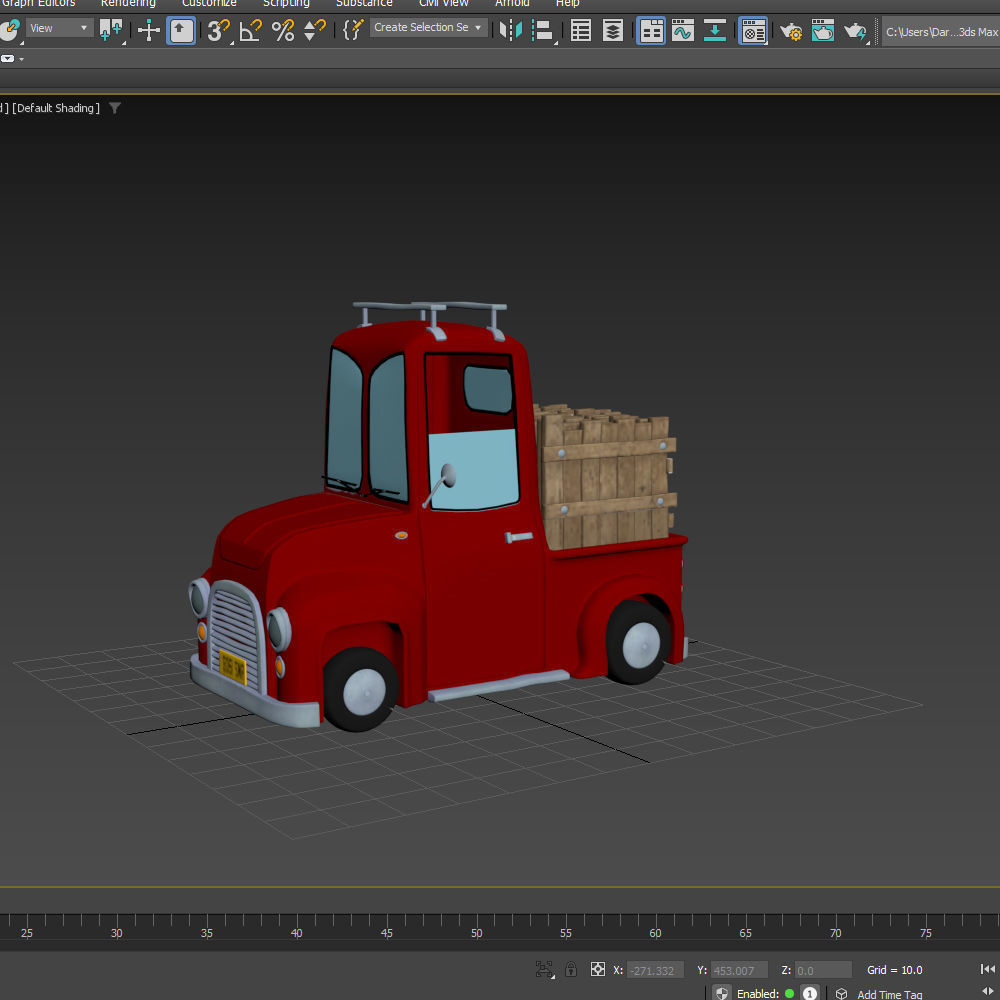This screenshot has width=1000, height=1000.
Task: Click the Mirror tool icon
Action: [511, 30]
